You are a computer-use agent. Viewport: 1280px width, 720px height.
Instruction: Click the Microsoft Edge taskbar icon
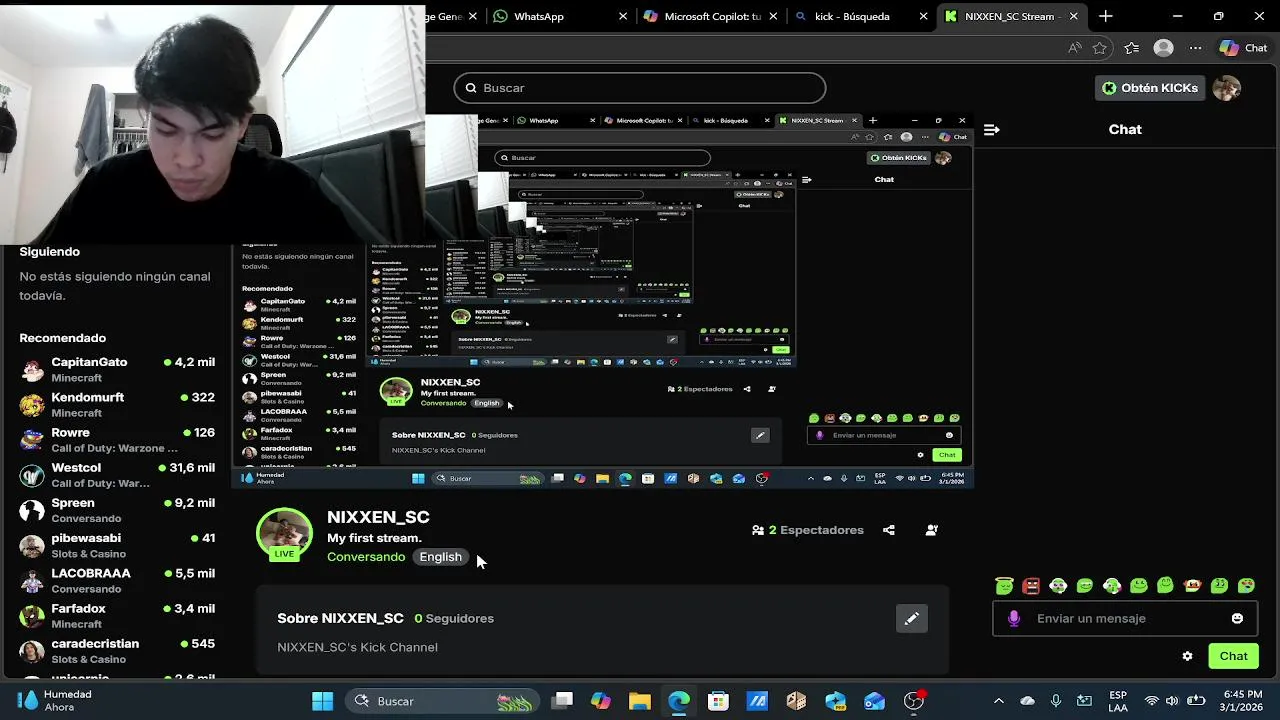click(678, 701)
